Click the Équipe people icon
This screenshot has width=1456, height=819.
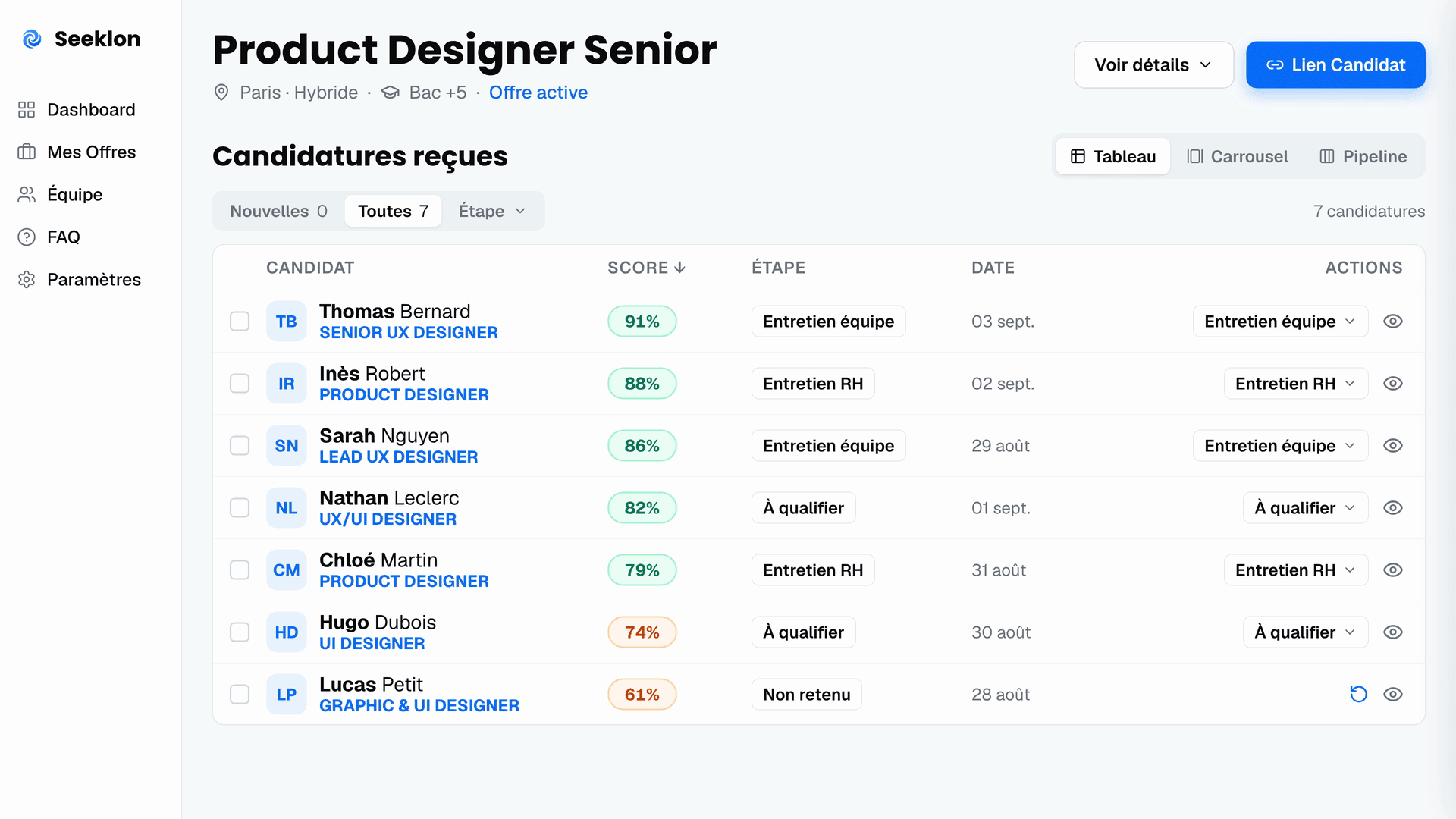[27, 195]
